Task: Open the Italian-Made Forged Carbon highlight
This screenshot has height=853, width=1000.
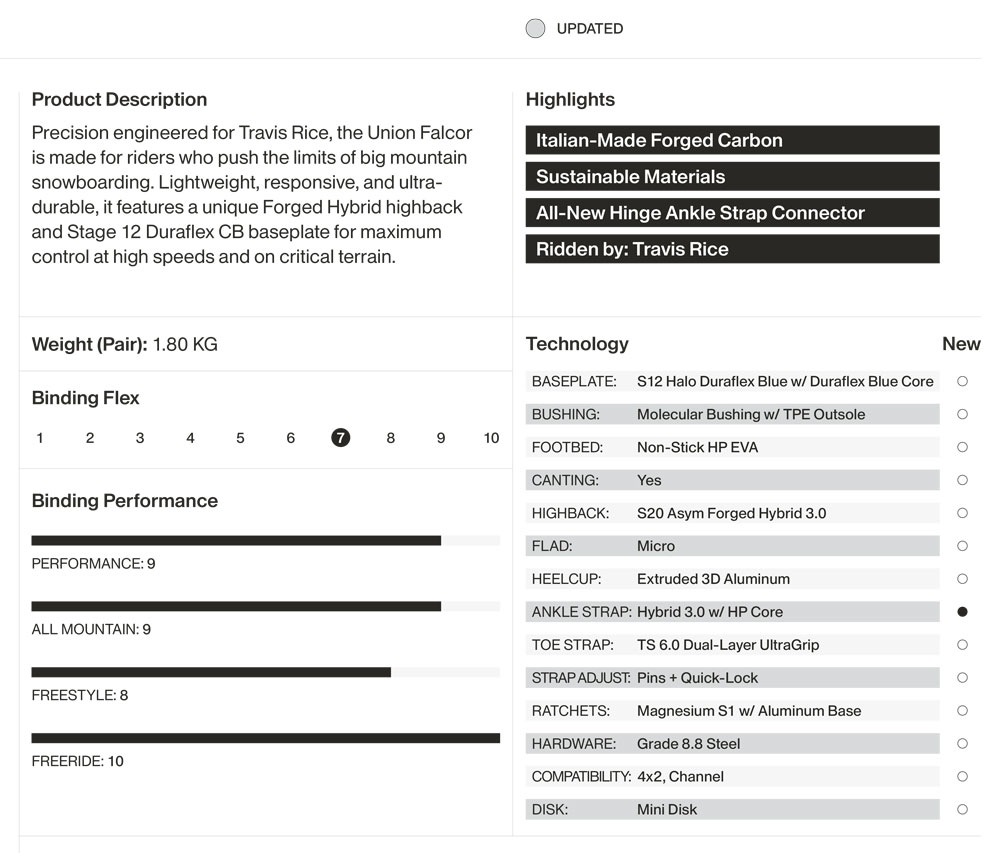Action: 732,140
